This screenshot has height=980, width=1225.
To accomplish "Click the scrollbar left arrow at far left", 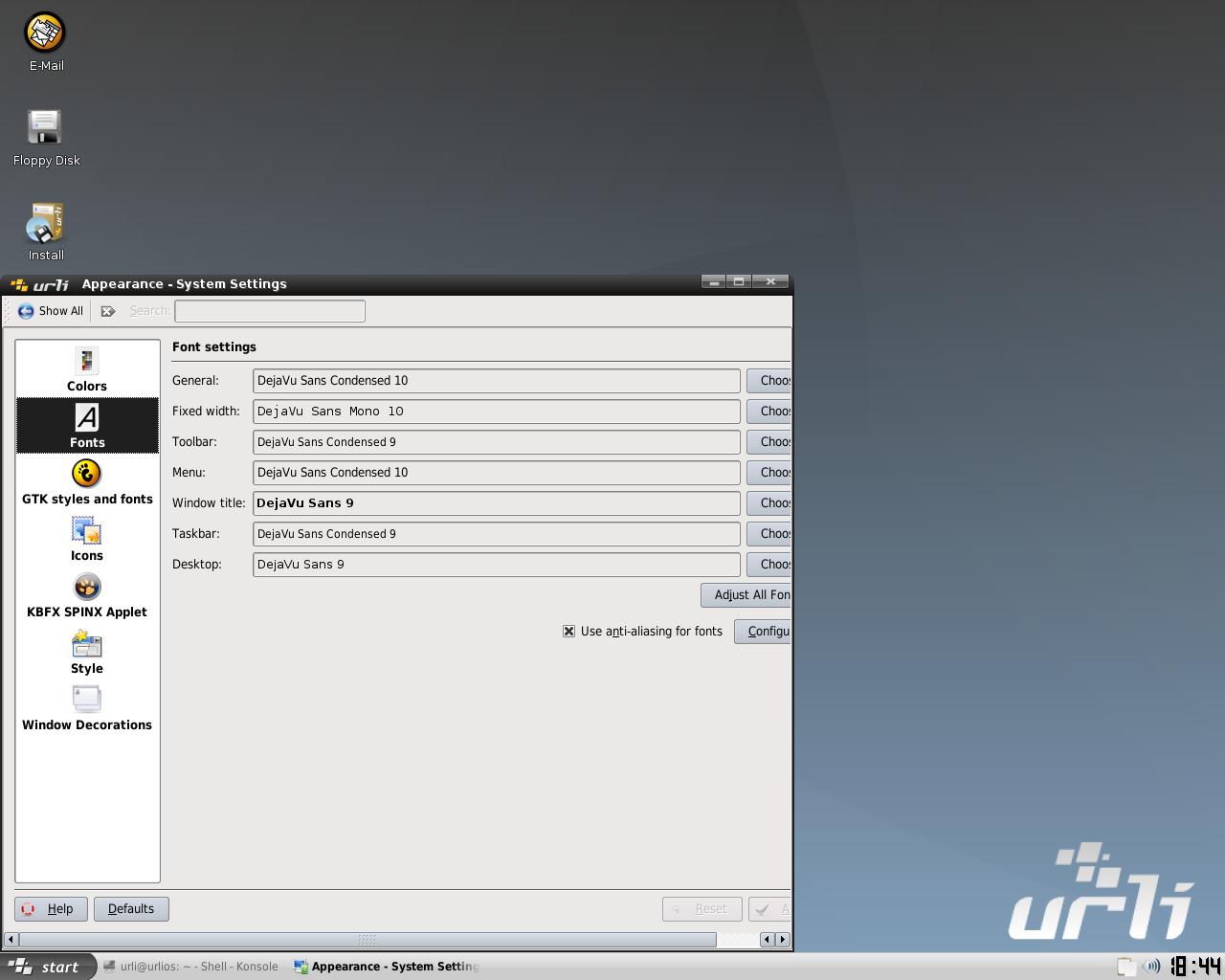I will [11, 940].
